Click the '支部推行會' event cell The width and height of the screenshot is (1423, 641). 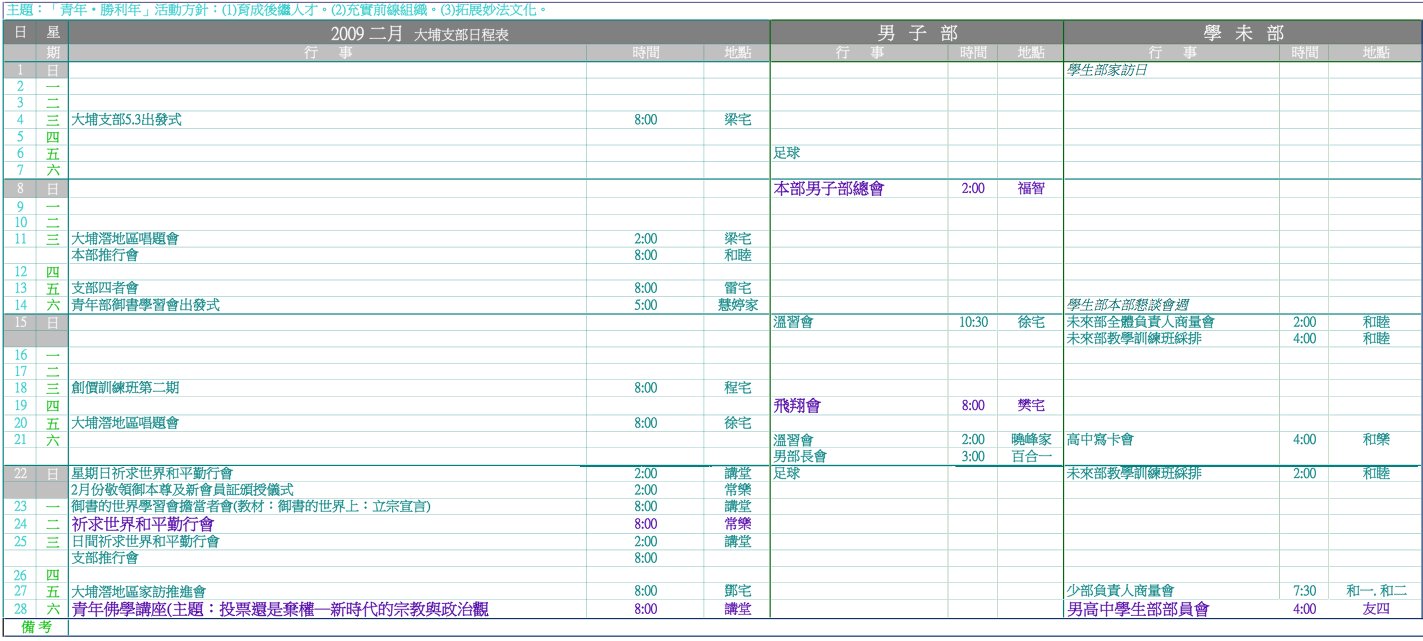pos(105,557)
